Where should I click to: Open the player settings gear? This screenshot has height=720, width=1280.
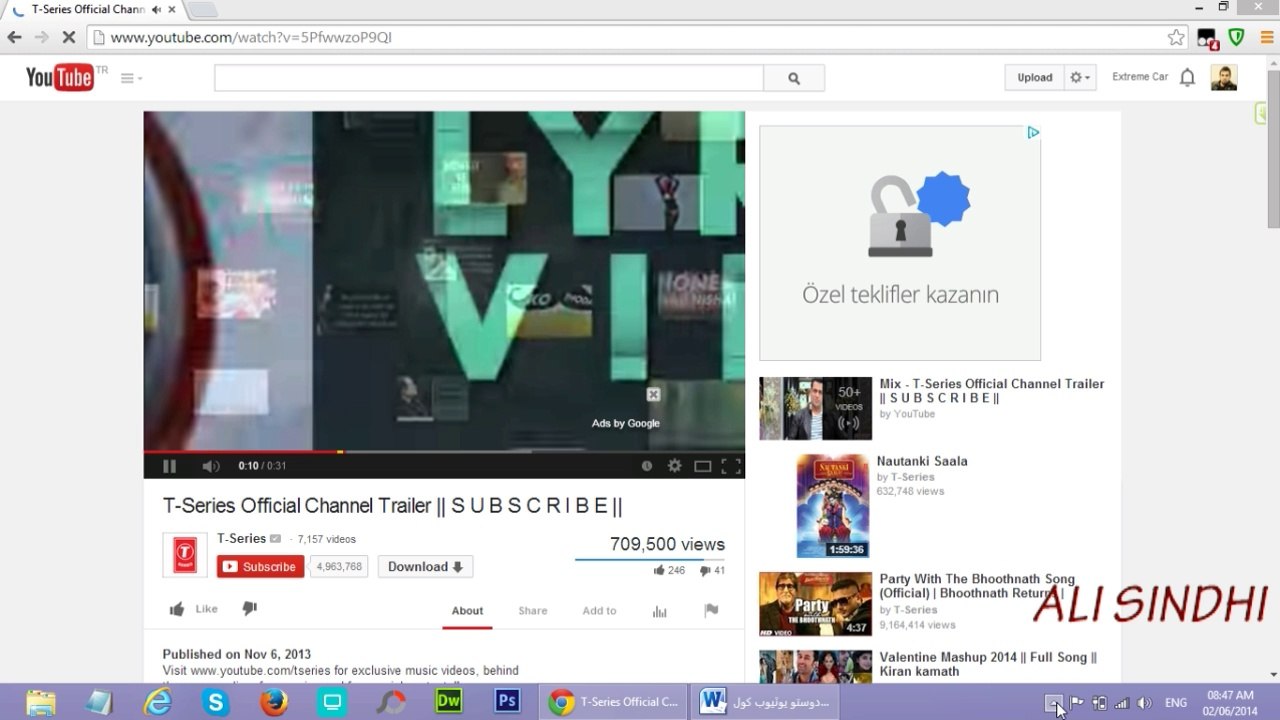675,466
